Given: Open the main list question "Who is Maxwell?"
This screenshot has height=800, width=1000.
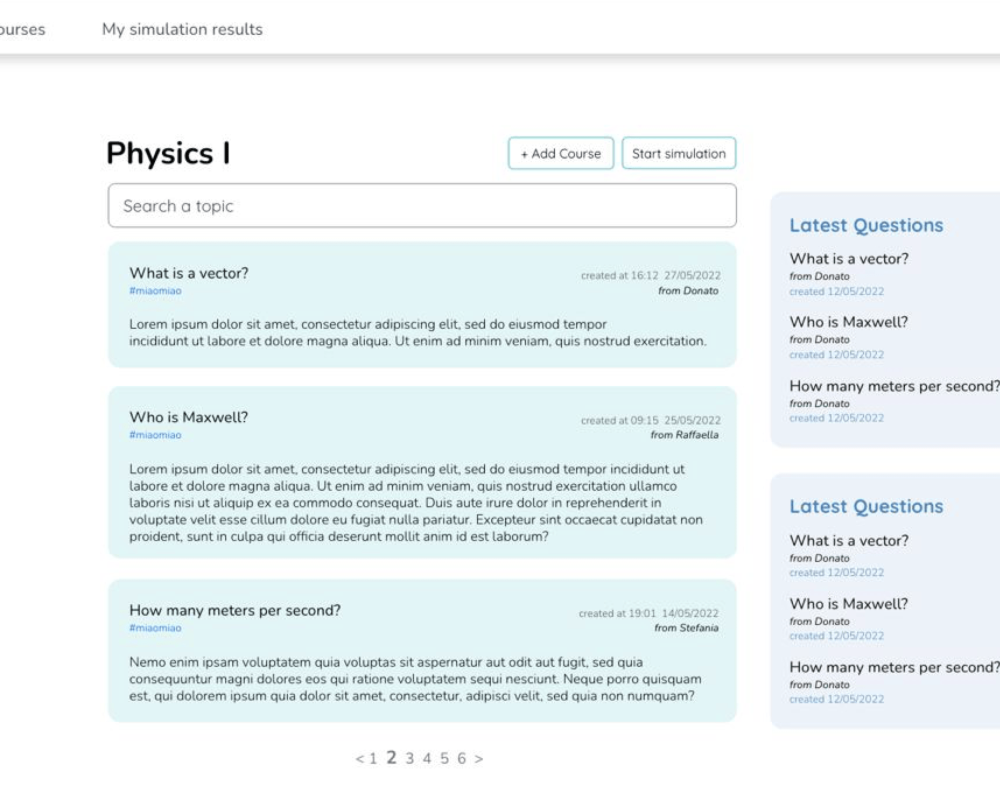Looking at the screenshot, I should point(189,417).
